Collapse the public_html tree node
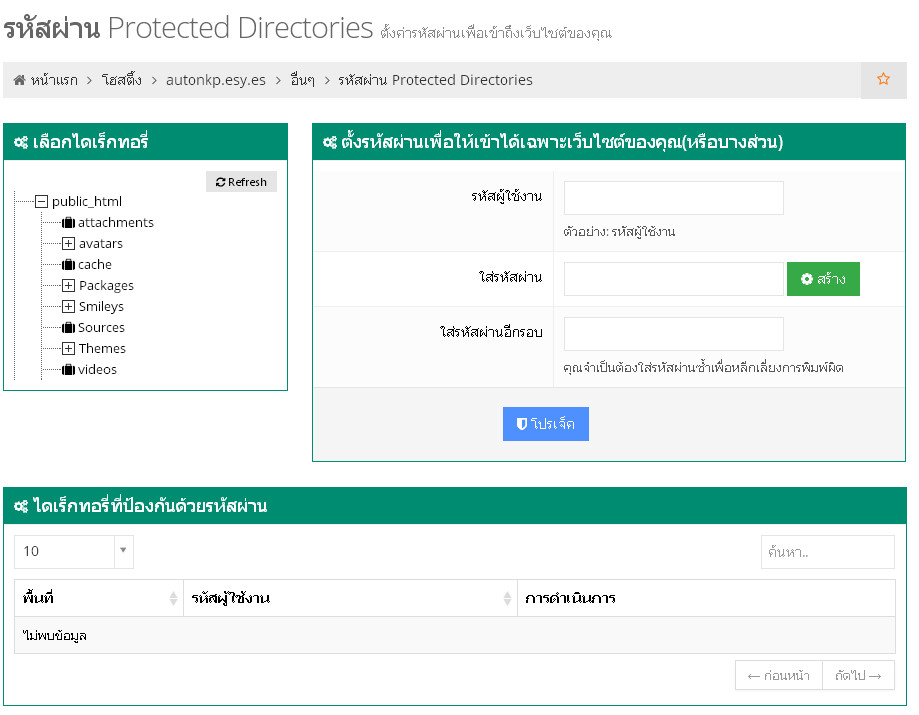The image size is (919, 715). pyautogui.click(x=41, y=201)
